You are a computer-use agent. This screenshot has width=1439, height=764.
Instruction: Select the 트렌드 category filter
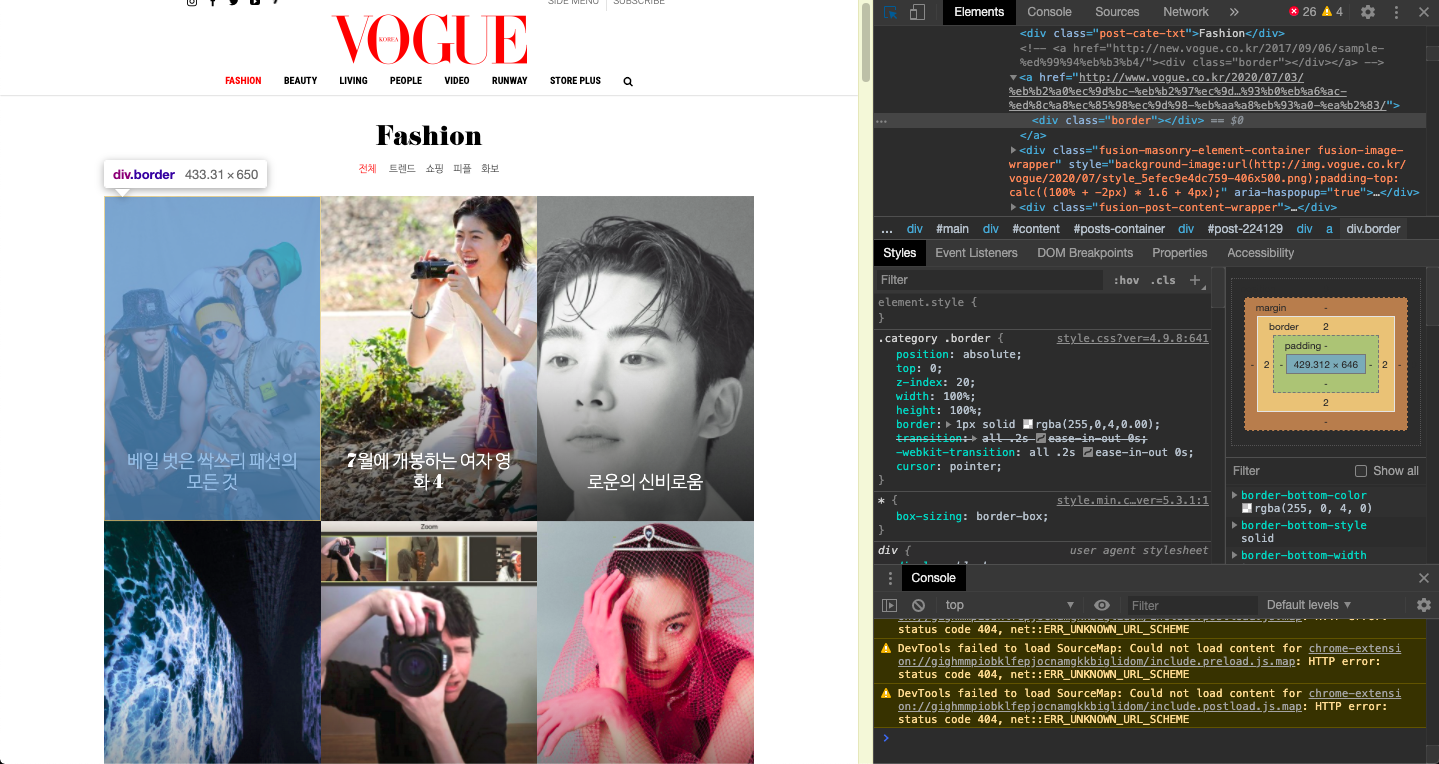(402, 169)
